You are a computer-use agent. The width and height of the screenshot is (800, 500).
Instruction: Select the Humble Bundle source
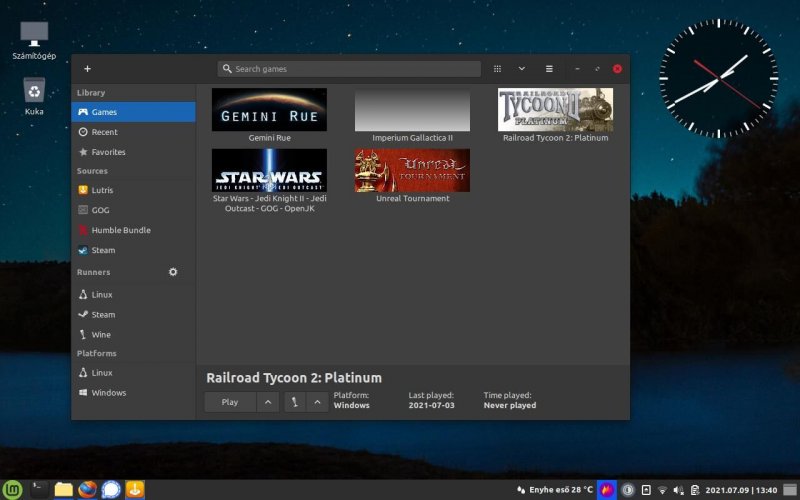pyautogui.click(x=133, y=230)
